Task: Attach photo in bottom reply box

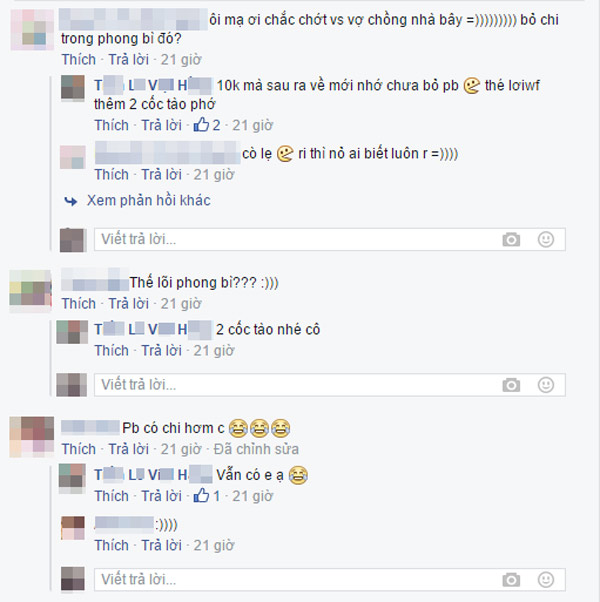Action: point(511,579)
